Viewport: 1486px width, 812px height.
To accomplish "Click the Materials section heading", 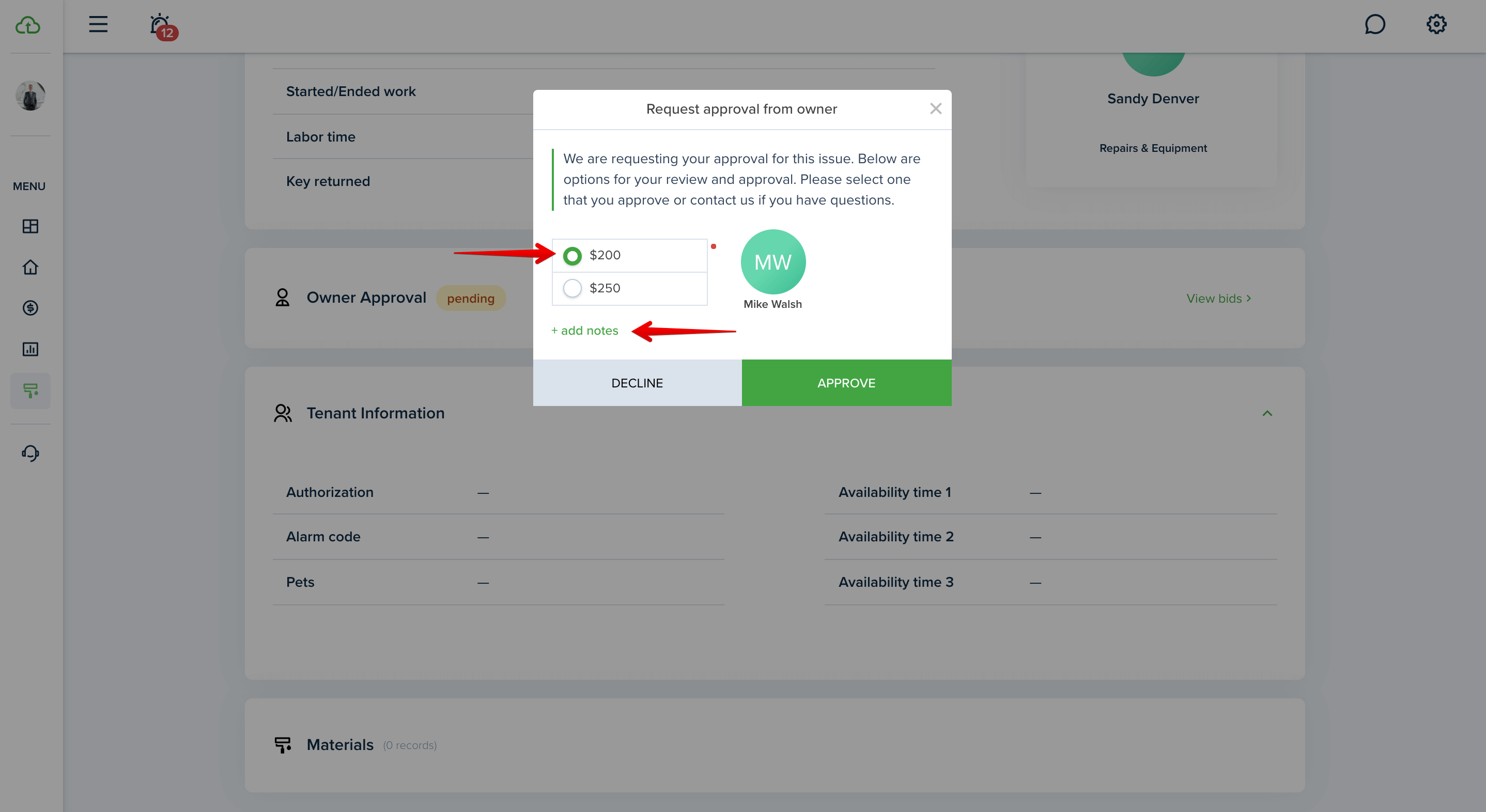I will pos(340,744).
